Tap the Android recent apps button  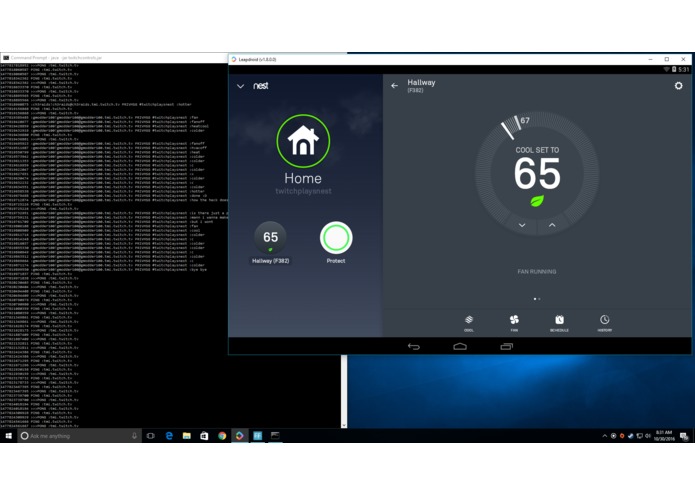pyautogui.click(x=507, y=346)
